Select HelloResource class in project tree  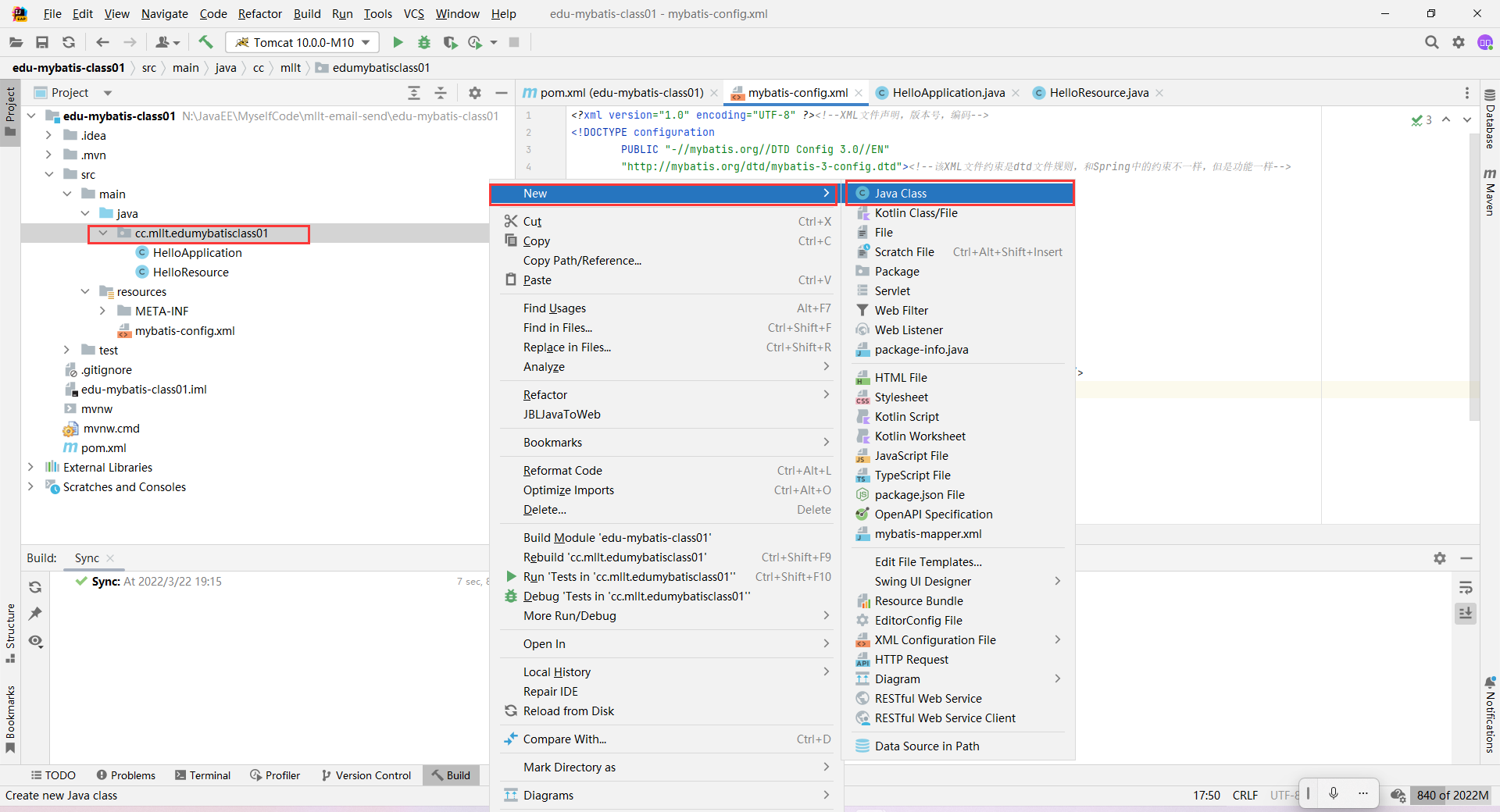click(x=191, y=272)
